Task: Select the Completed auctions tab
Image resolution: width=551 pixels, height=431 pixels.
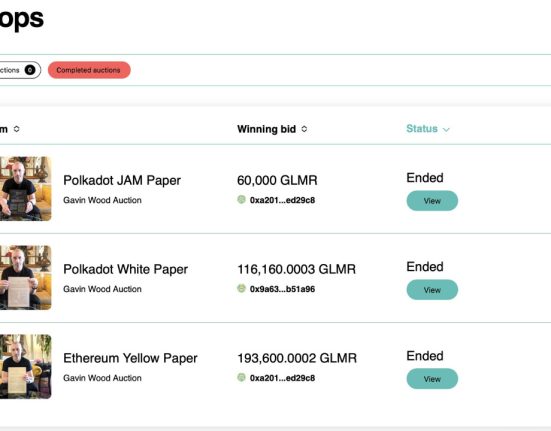Action: point(89,70)
